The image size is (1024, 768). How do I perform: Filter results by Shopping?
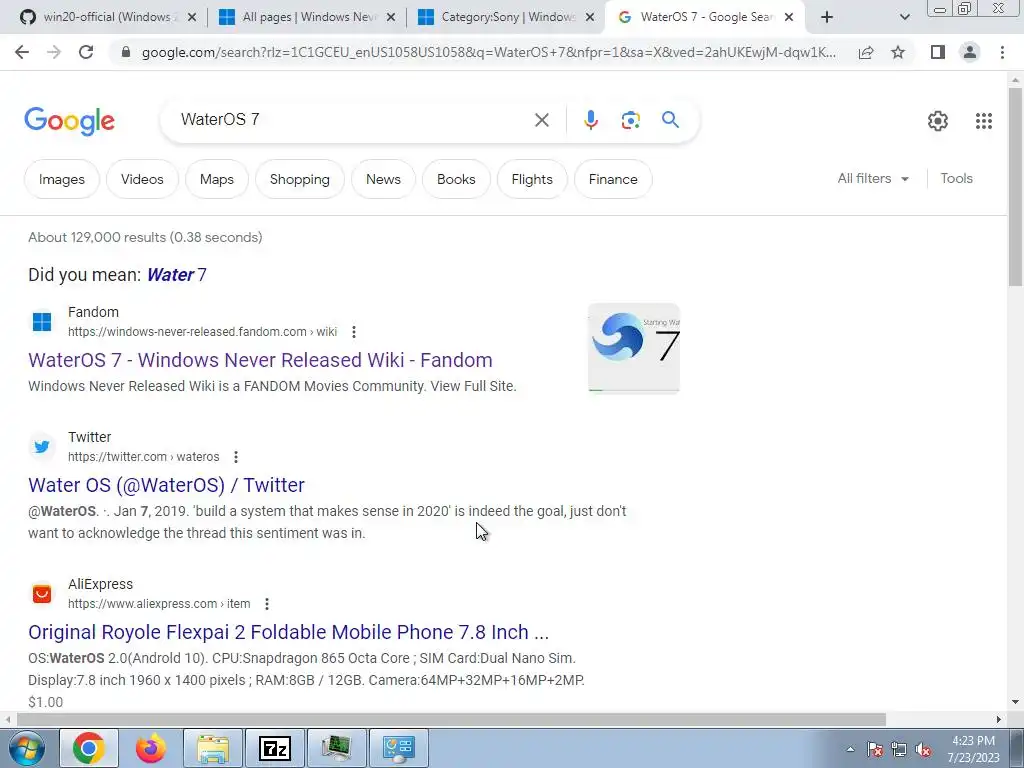300,179
